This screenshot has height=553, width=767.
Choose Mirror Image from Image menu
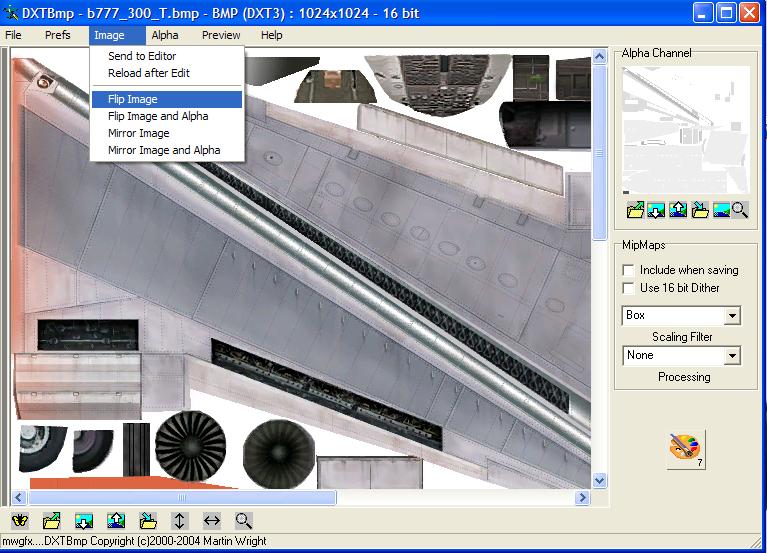(x=138, y=133)
